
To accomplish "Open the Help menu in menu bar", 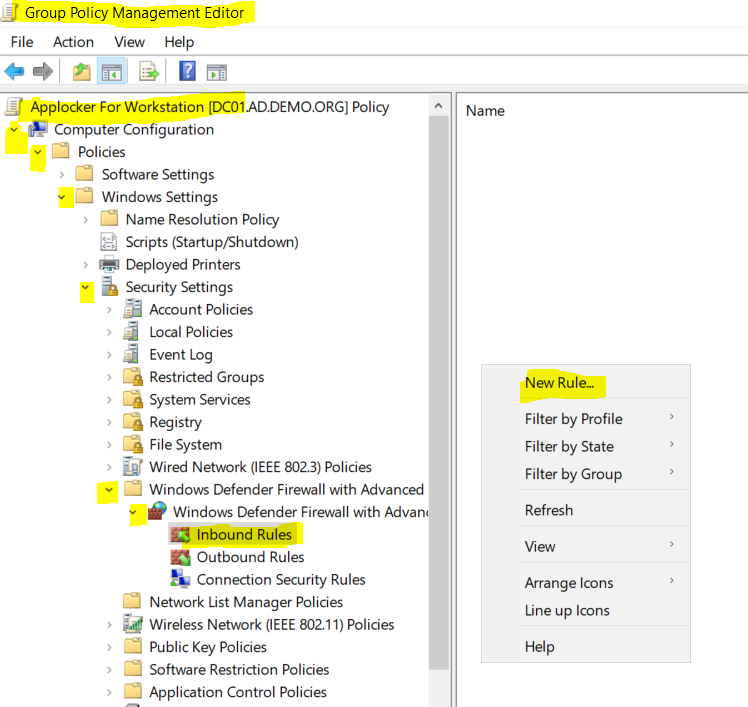I will pos(179,42).
